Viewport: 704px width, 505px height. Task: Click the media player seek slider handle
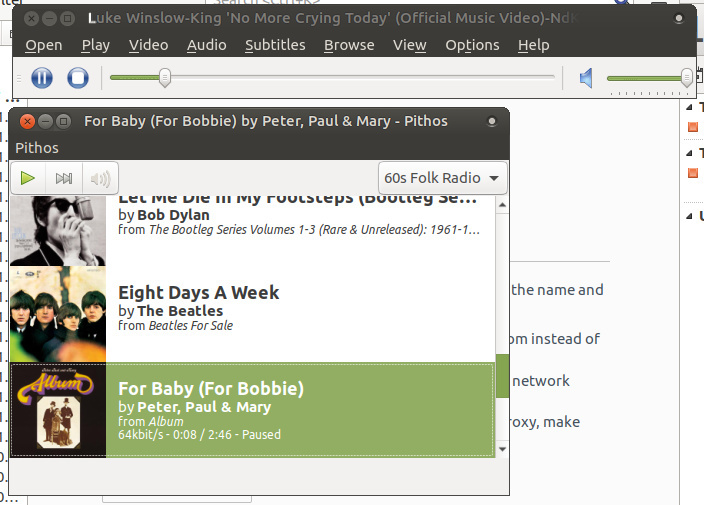coord(165,78)
